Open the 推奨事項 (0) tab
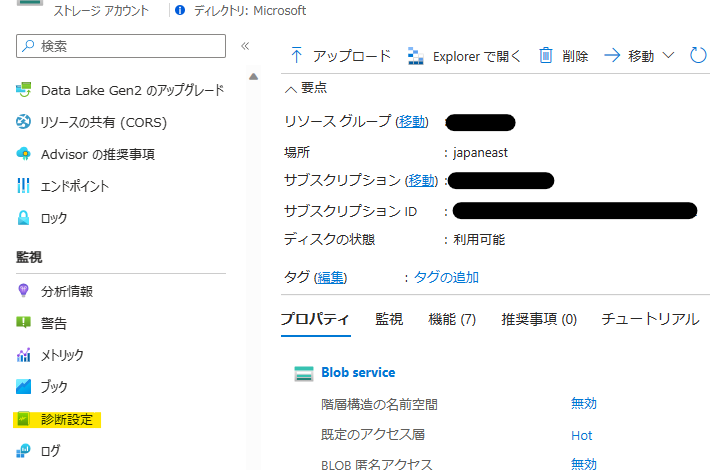Image resolution: width=710 pixels, height=470 pixels. (x=539, y=319)
